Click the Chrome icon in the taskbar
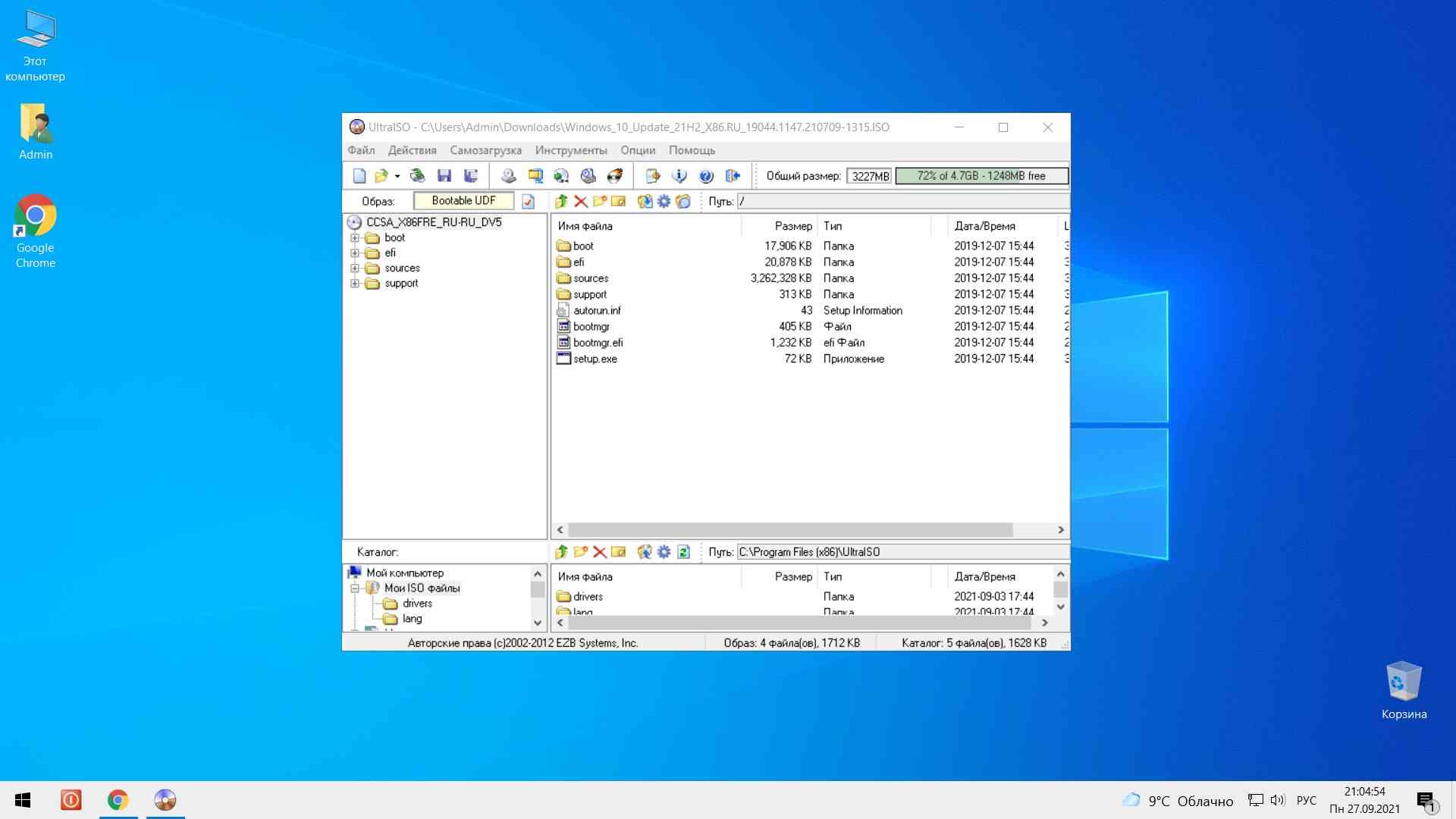 118,800
